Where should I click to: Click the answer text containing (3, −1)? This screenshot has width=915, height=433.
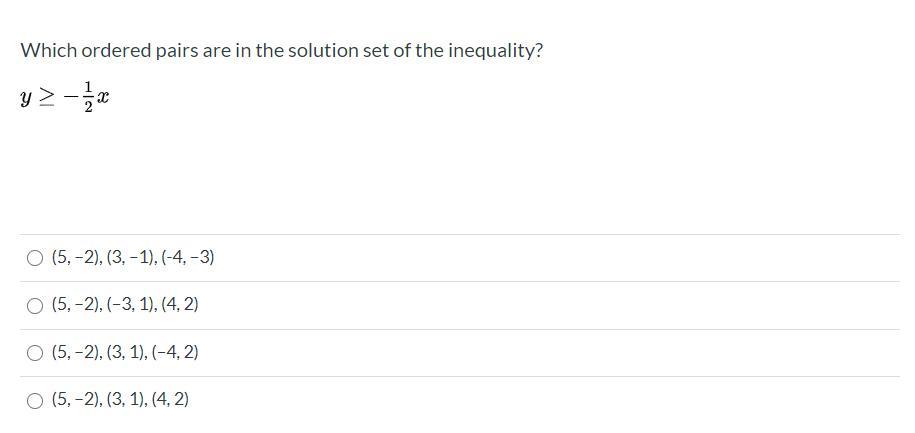pyautogui.click(x=132, y=258)
